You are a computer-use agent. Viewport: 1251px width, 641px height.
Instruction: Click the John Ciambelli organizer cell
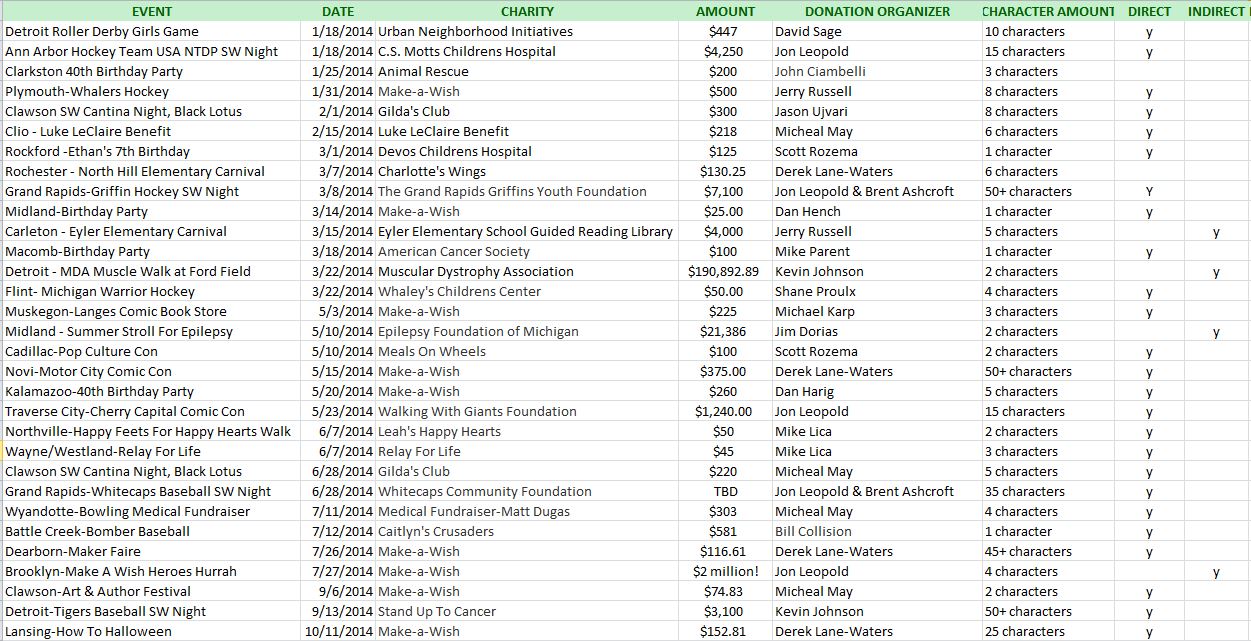coord(820,71)
